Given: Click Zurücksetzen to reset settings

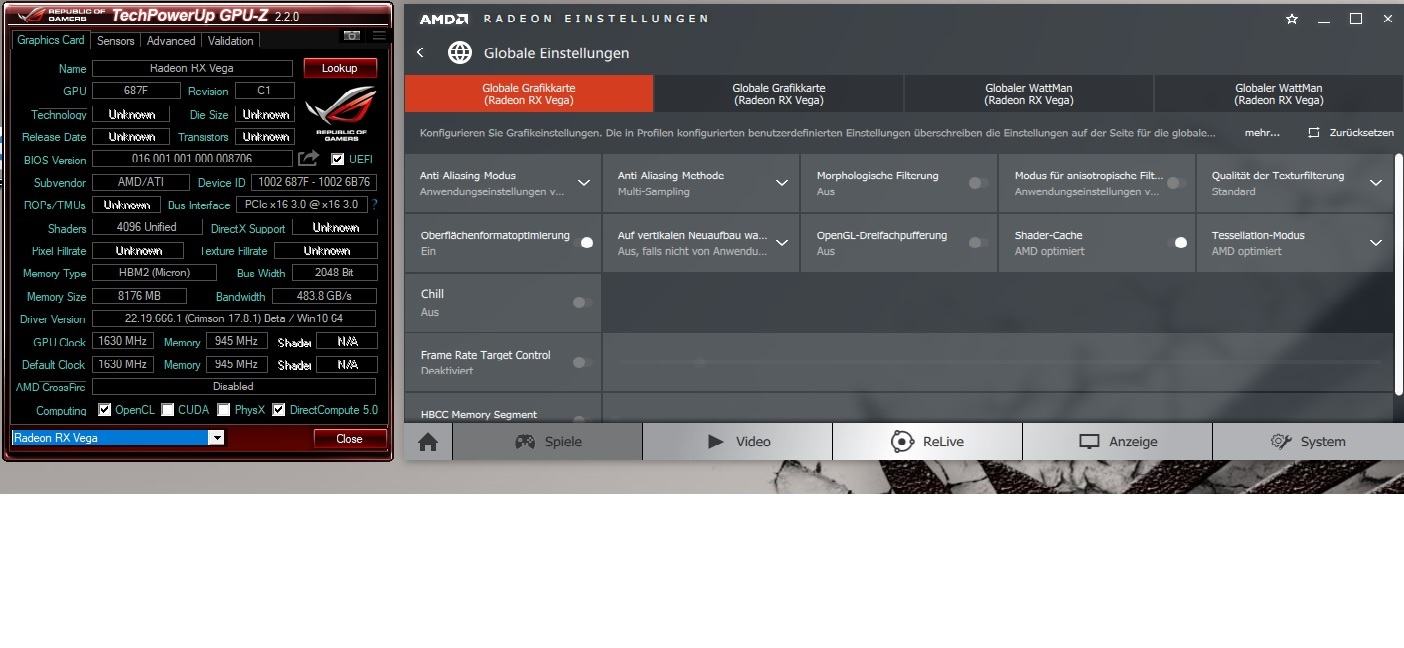Looking at the screenshot, I should (x=1351, y=133).
